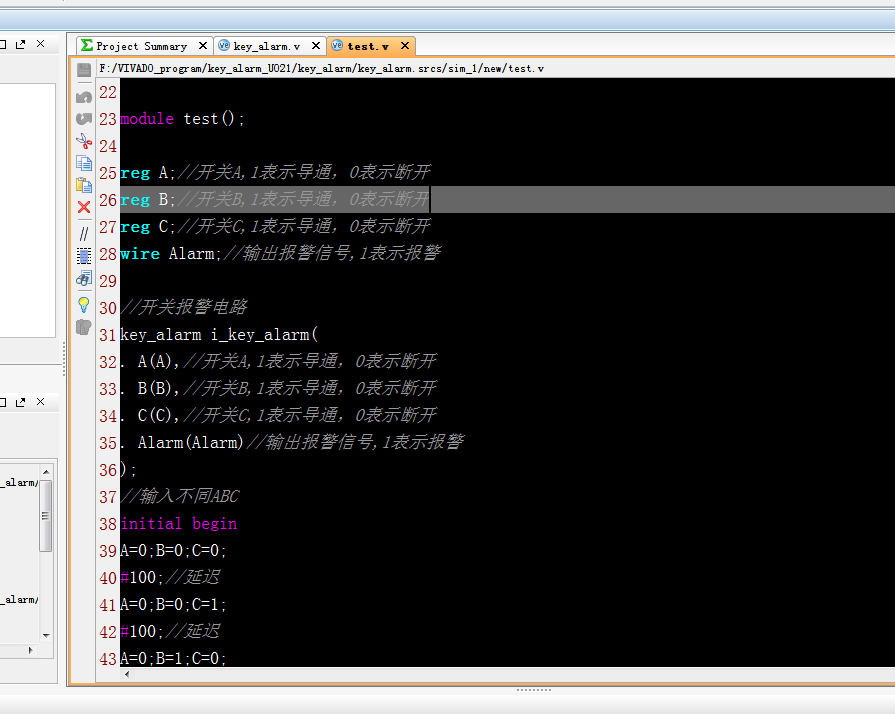Float the lower left panel

coord(21,402)
